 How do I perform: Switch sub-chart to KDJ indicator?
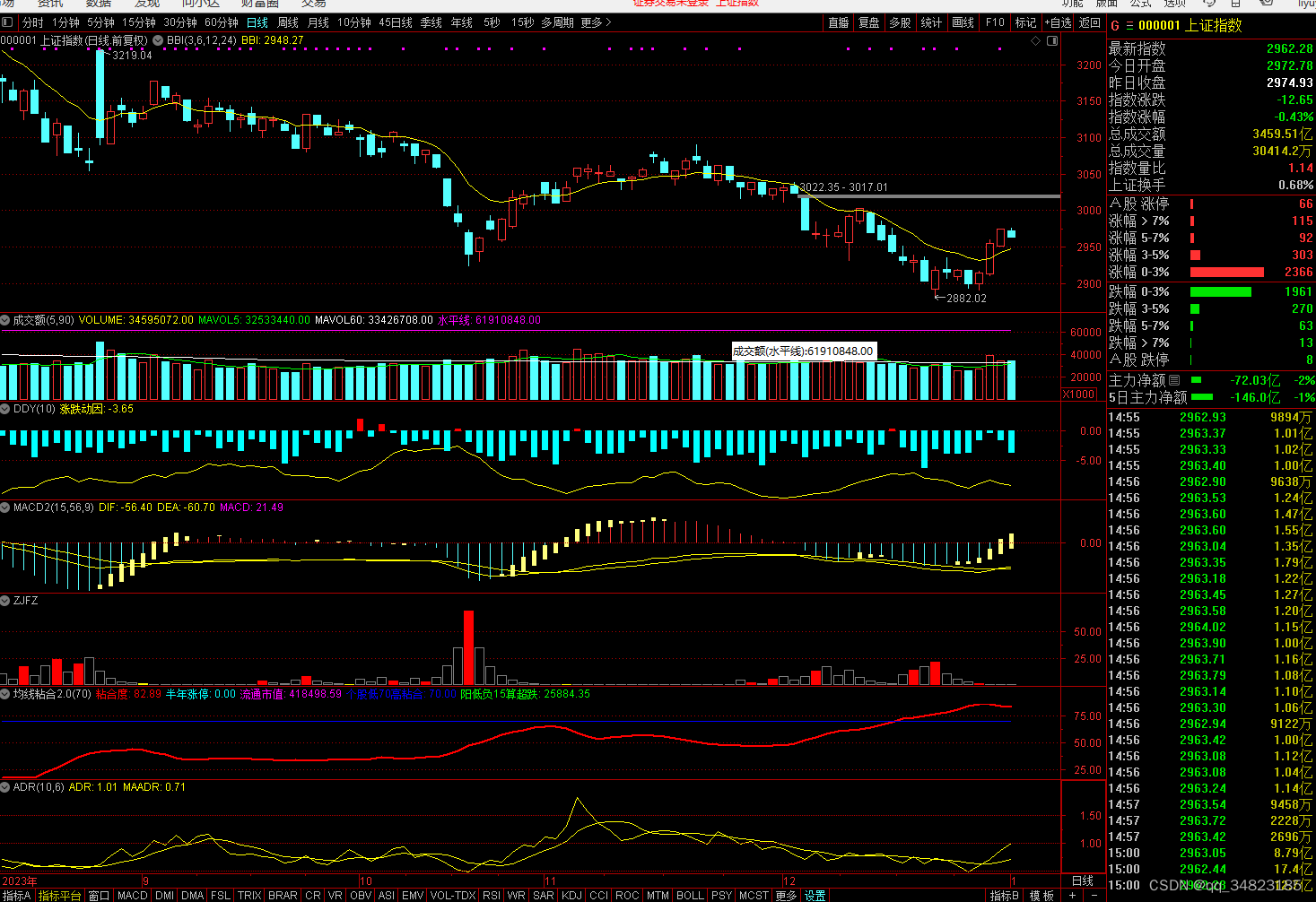(571, 895)
